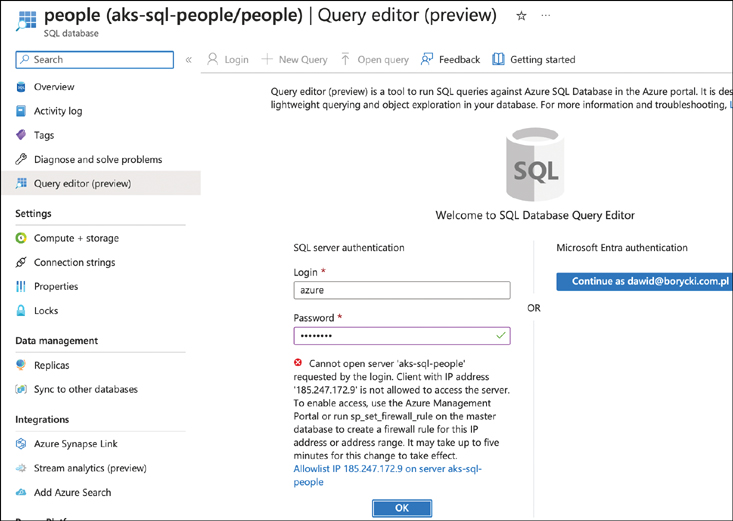733x521 pixels.
Task: Click the Activity log icon
Action: tap(21, 111)
